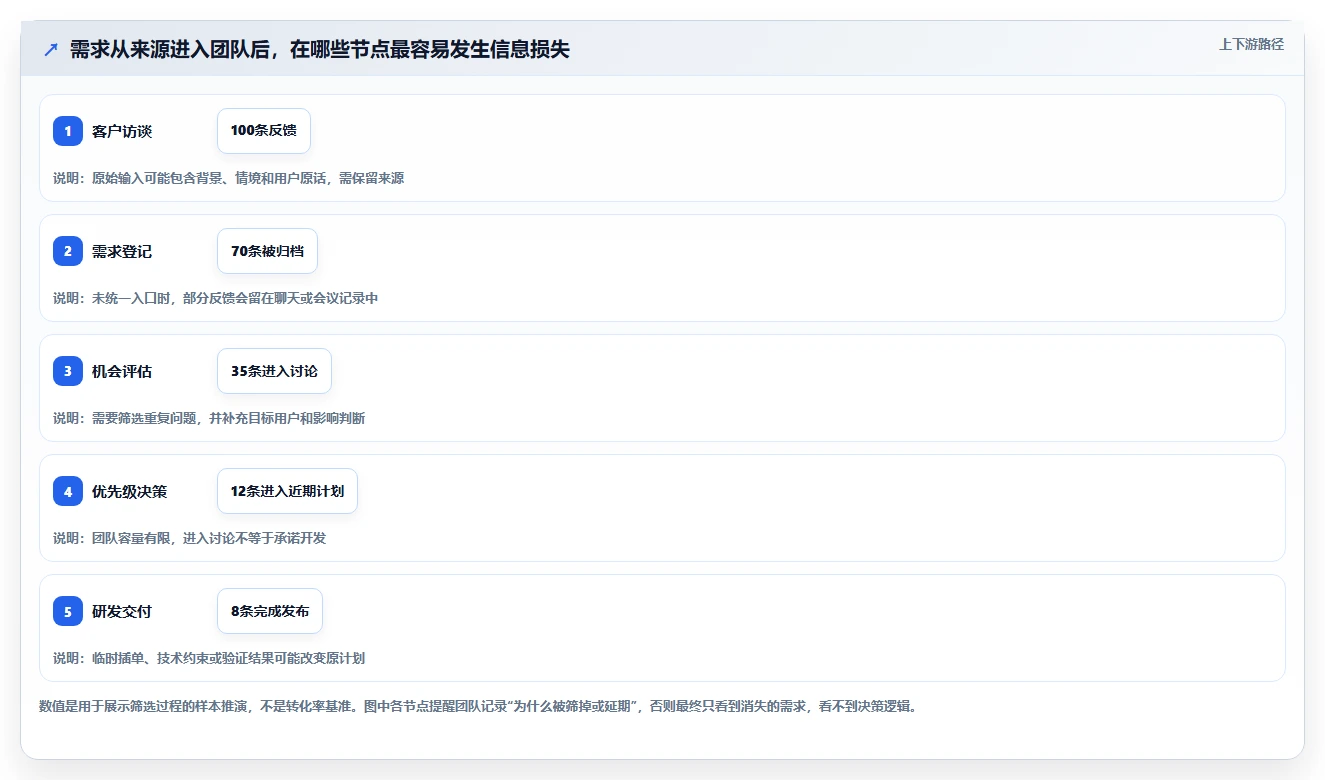Click the note about 未统一入口时
Image resolution: width=1325 pixels, height=780 pixels.
coord(216,298)
